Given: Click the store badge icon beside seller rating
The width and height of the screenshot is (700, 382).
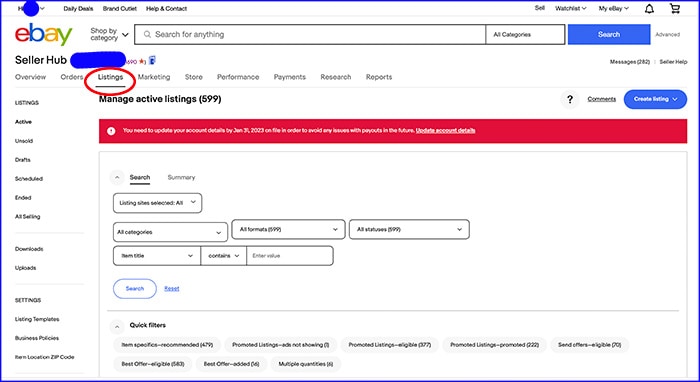Looking at the screenshot, I should (x=152, y=60).
